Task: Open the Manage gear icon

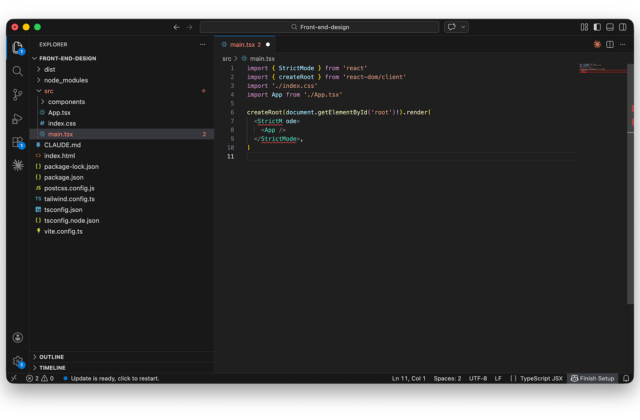Action: 18,362
